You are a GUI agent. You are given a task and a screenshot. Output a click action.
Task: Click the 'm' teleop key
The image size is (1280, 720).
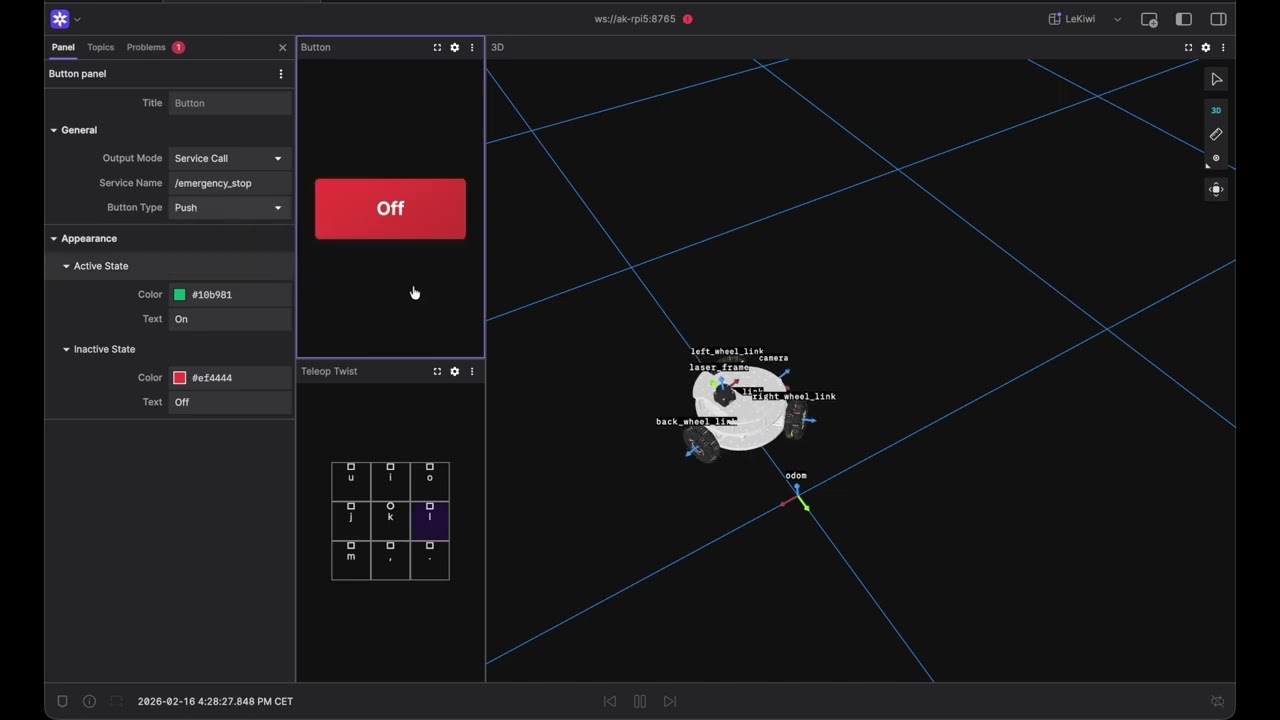click(x=351, y=560)
